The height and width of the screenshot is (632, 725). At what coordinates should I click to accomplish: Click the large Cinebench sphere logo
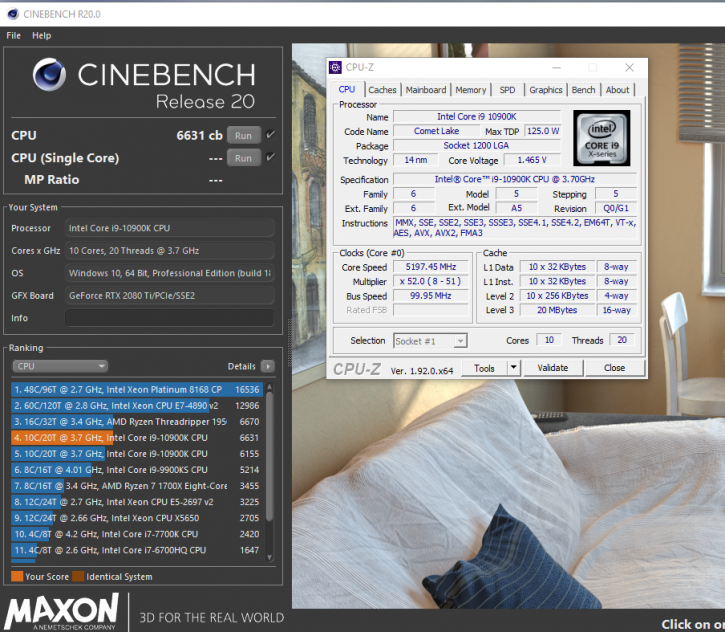pyautogui.click(x=49, y=74)
